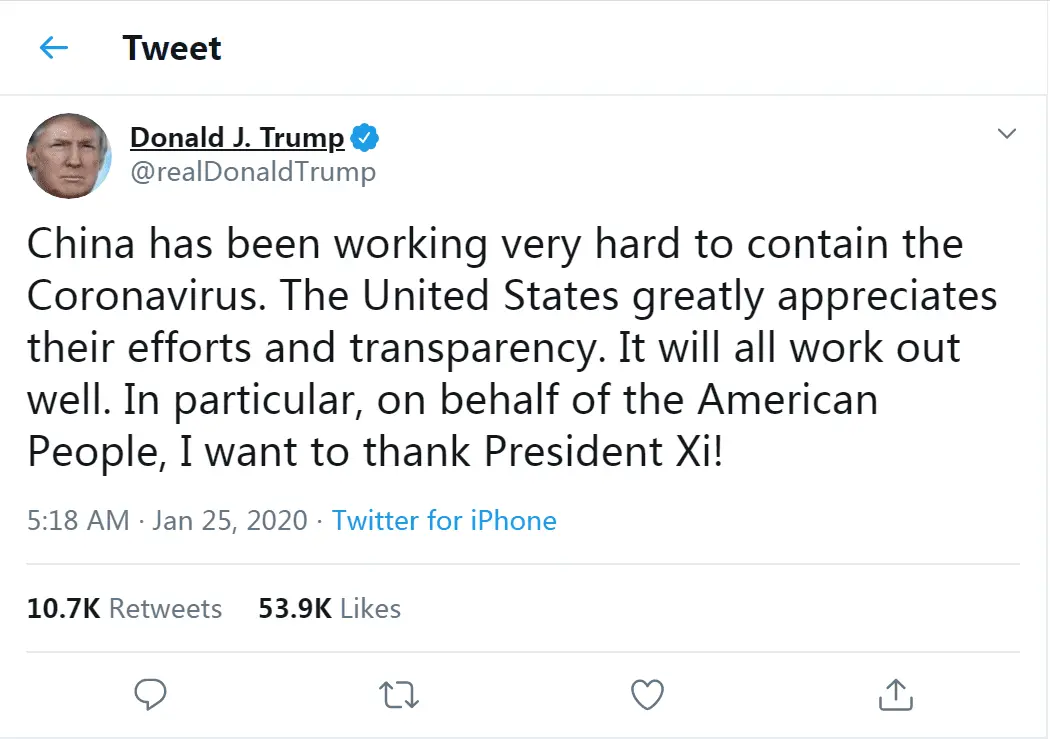Click the Jan 25, 2020 date
This screenshot has height=739, width=1050.
pos(230,521)
